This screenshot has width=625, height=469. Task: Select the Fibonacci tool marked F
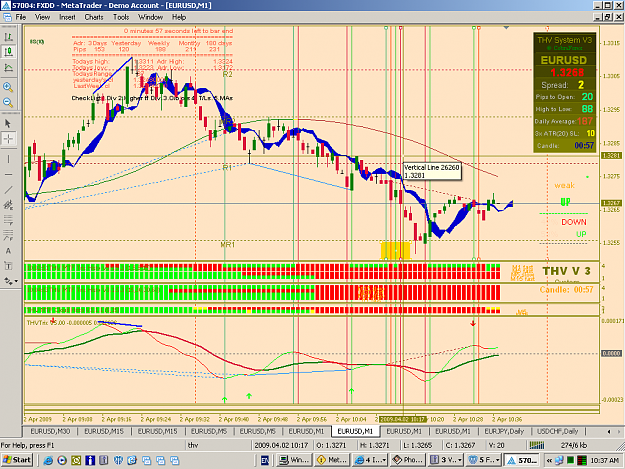click(8, 235)
